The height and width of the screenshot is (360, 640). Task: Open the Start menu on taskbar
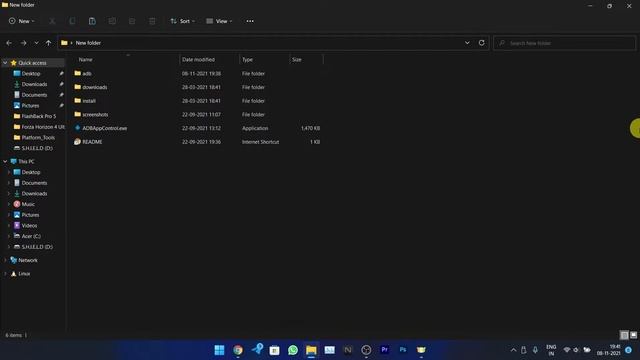(219, 350)
